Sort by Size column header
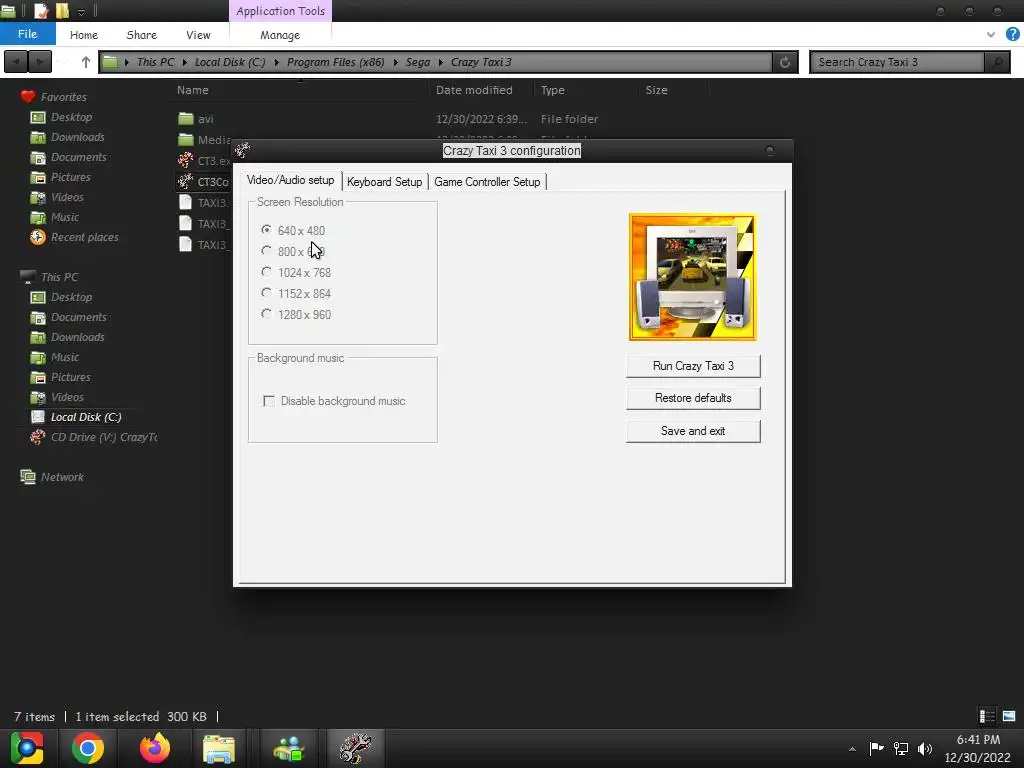The height and width of the screenshot is (768, 1024). click(656, 90)
